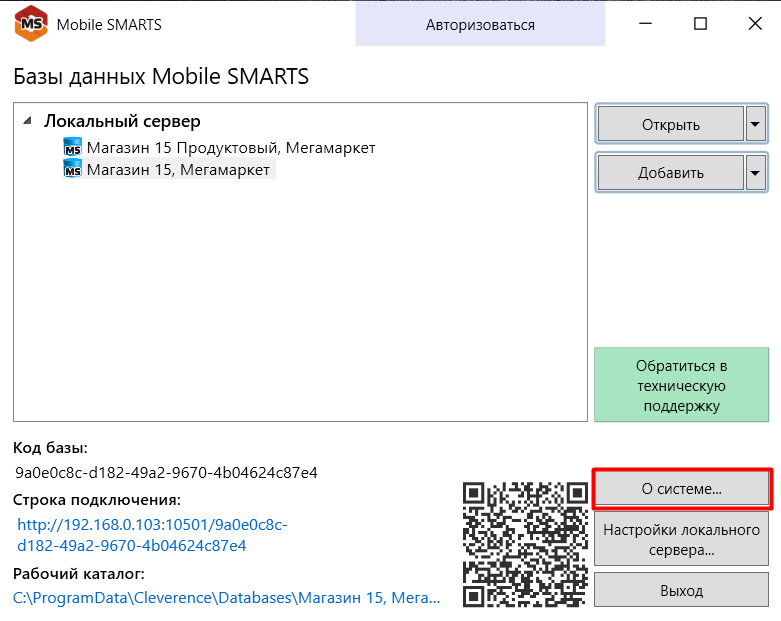Click the Добавить button
This screenshot has width=781, height=621.
[x=670, y=173]
